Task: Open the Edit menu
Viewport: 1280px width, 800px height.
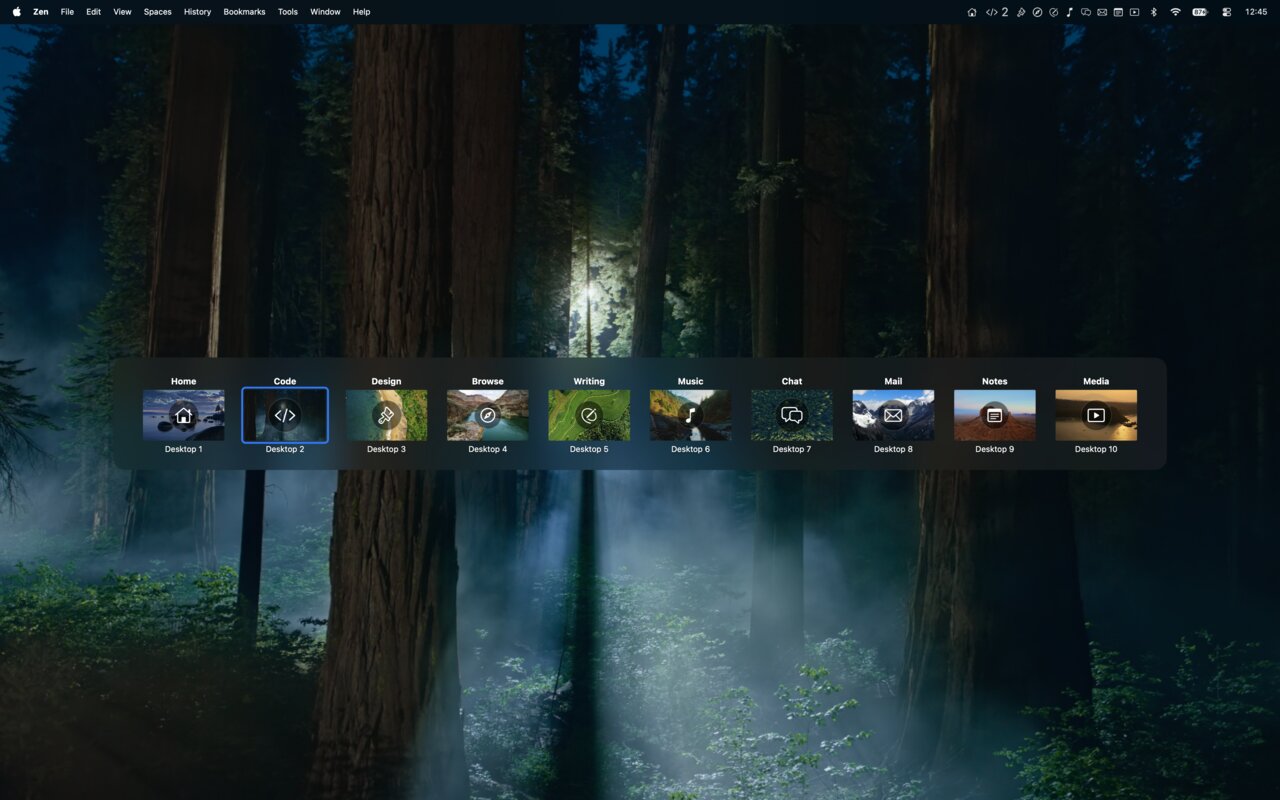Action: tap(93, 12)
